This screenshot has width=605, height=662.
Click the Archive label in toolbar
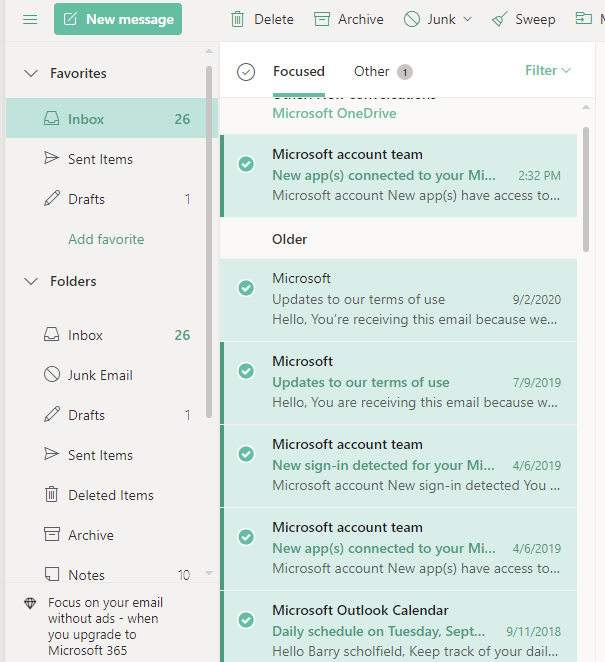click(x=361, y=19)
